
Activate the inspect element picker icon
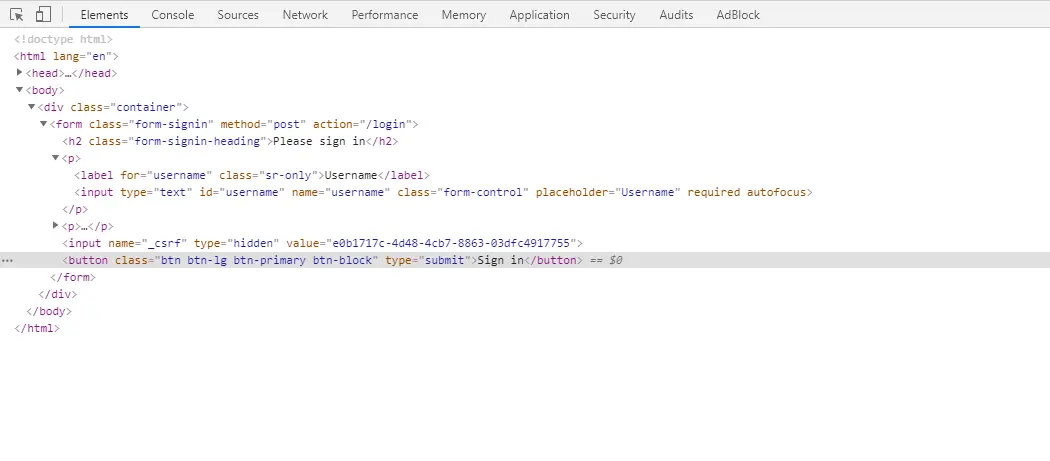pyautogui.click(x=17, y=14)
